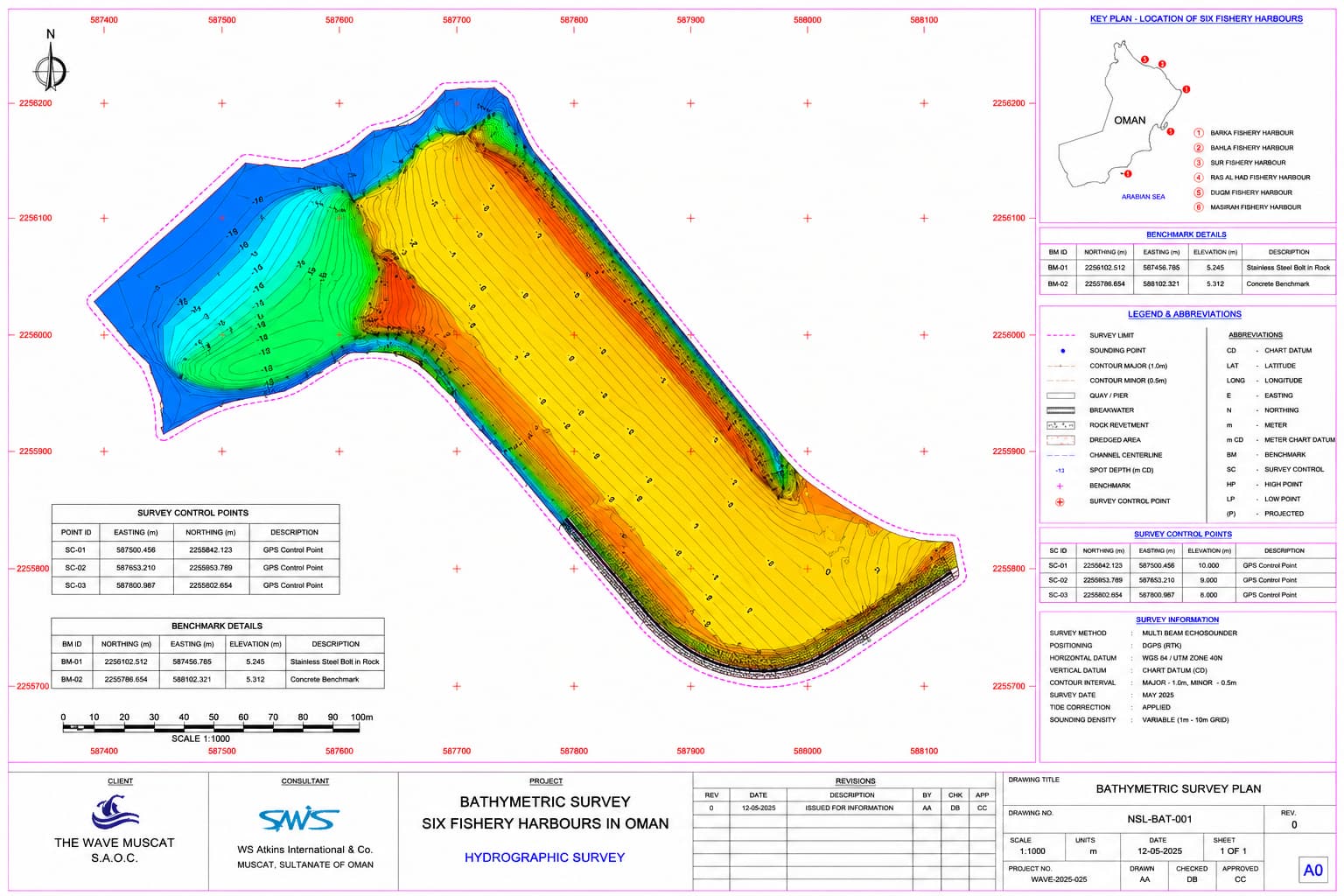This screenshot has height=896, width=1344.
Task: Click the METER CHART DATUM abbreviation meaning
Action: click(1299, 440)
